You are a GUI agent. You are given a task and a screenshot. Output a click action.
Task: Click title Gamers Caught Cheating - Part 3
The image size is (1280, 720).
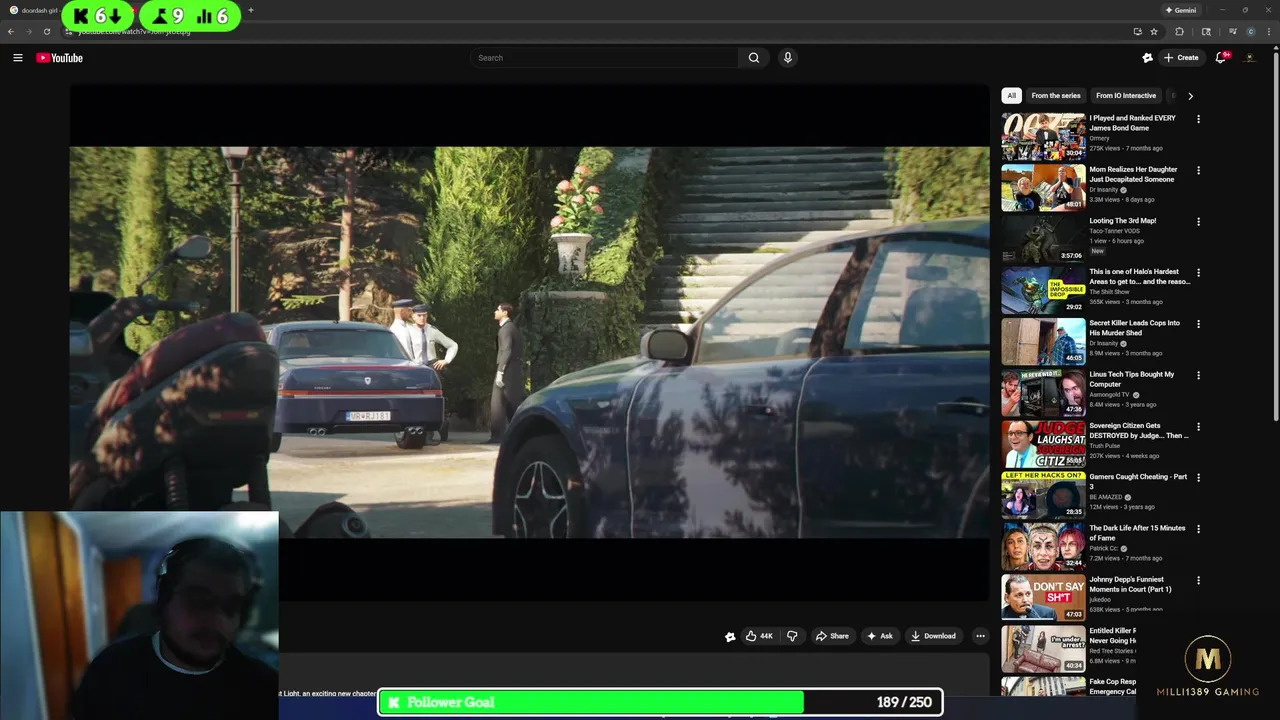tap(1138, 481)
